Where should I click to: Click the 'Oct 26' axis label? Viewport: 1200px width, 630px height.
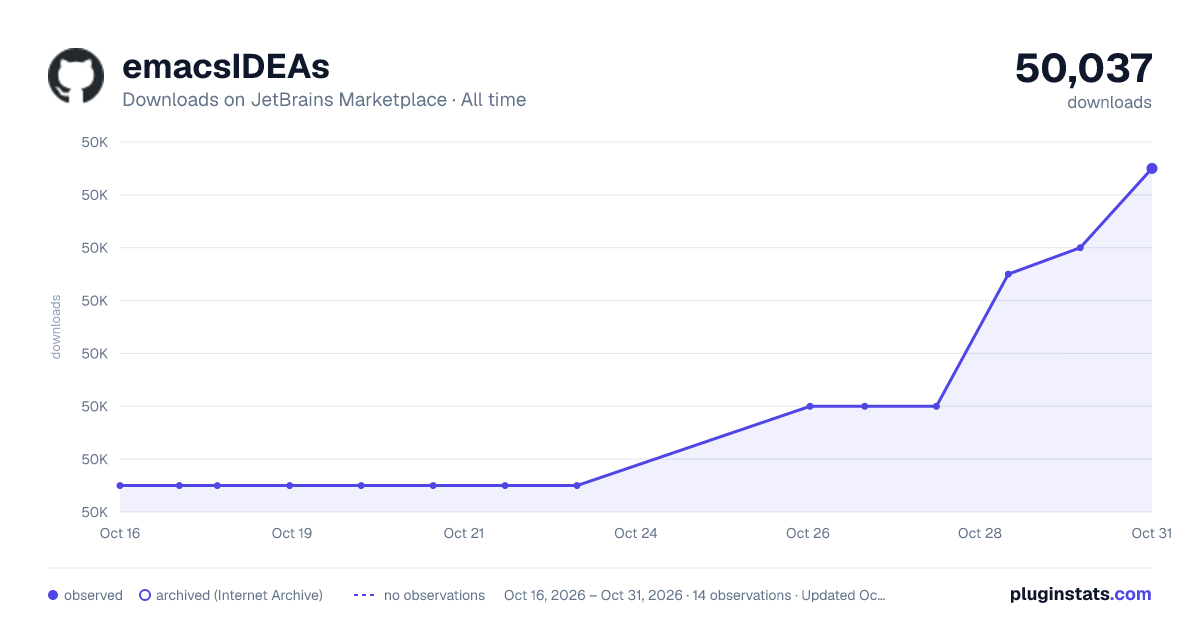click(808, 533)
